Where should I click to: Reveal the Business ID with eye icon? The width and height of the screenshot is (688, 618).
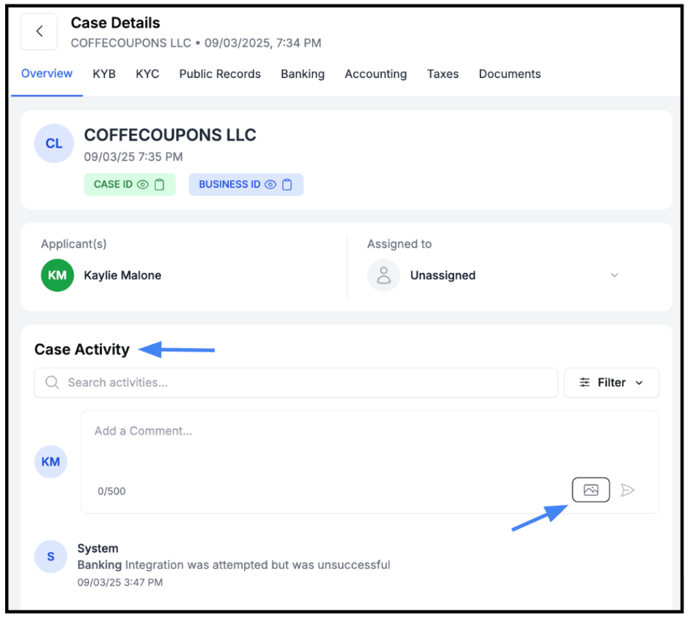click(x=271, y=185)
